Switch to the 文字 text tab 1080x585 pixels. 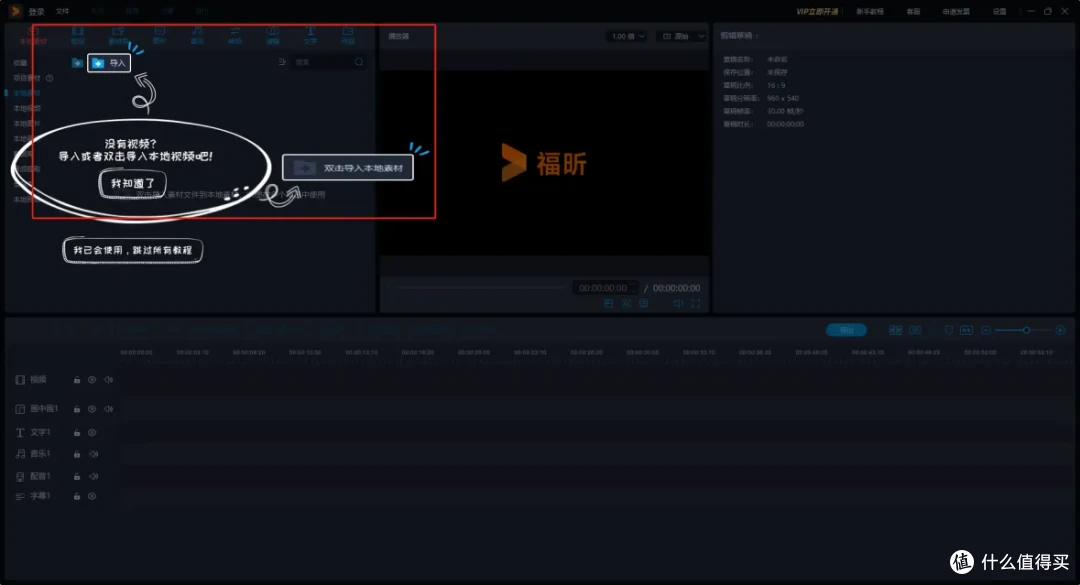click(x=311, y=35)
